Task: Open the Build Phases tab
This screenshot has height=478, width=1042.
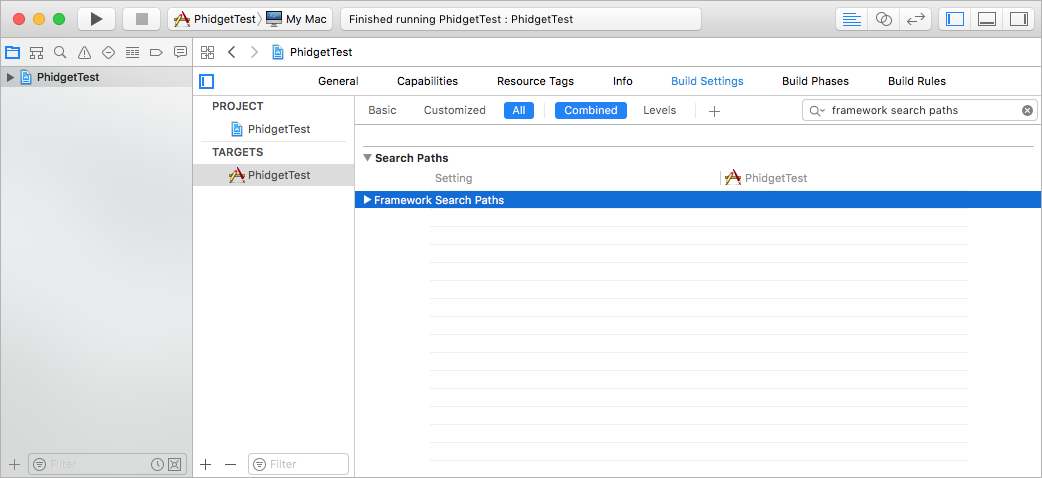Action: [x=815, y=81]
